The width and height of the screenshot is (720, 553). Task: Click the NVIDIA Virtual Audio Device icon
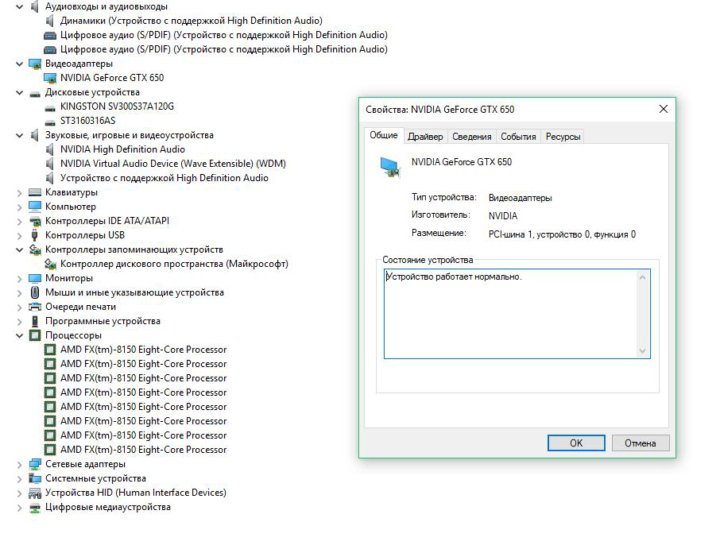(x=50, y=164)
